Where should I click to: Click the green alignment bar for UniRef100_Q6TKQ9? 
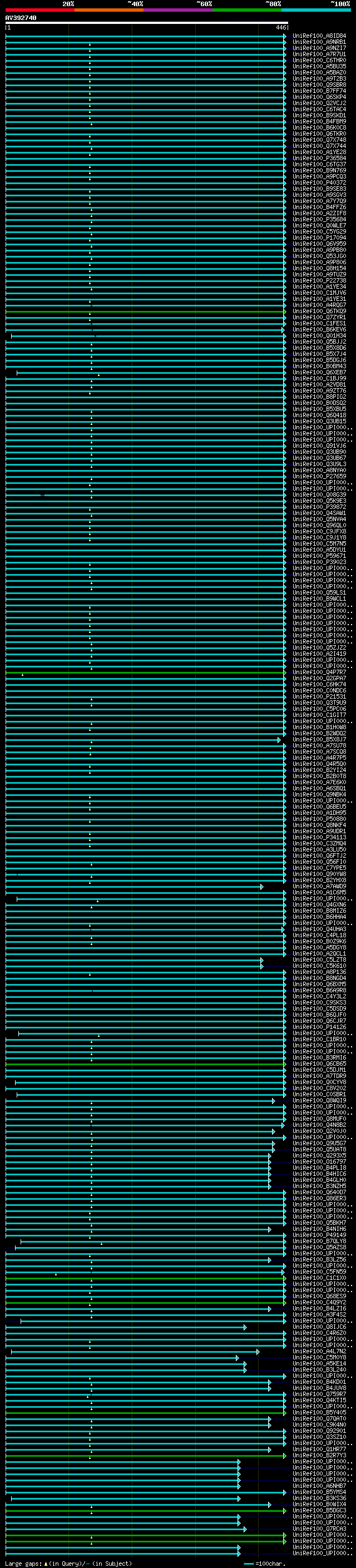[145, 311]
